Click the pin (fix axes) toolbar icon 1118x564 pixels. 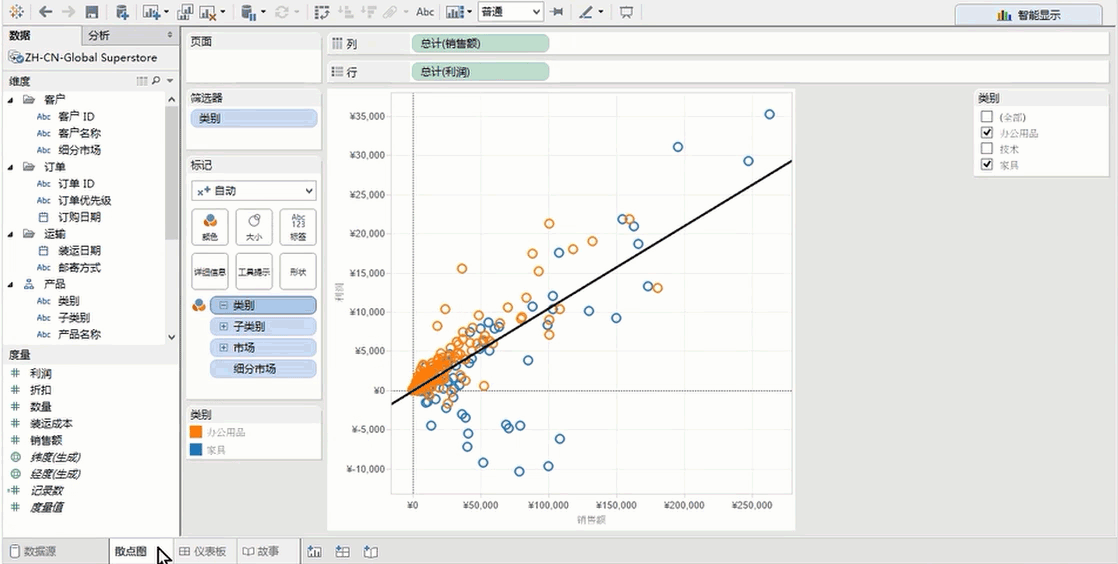click(557, 13)
